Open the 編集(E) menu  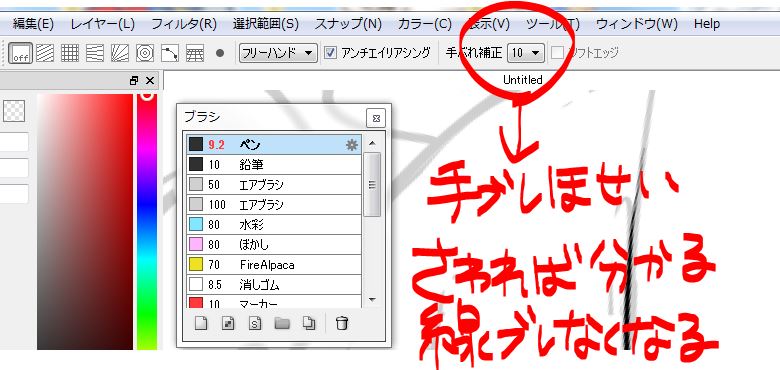(33, 24)
